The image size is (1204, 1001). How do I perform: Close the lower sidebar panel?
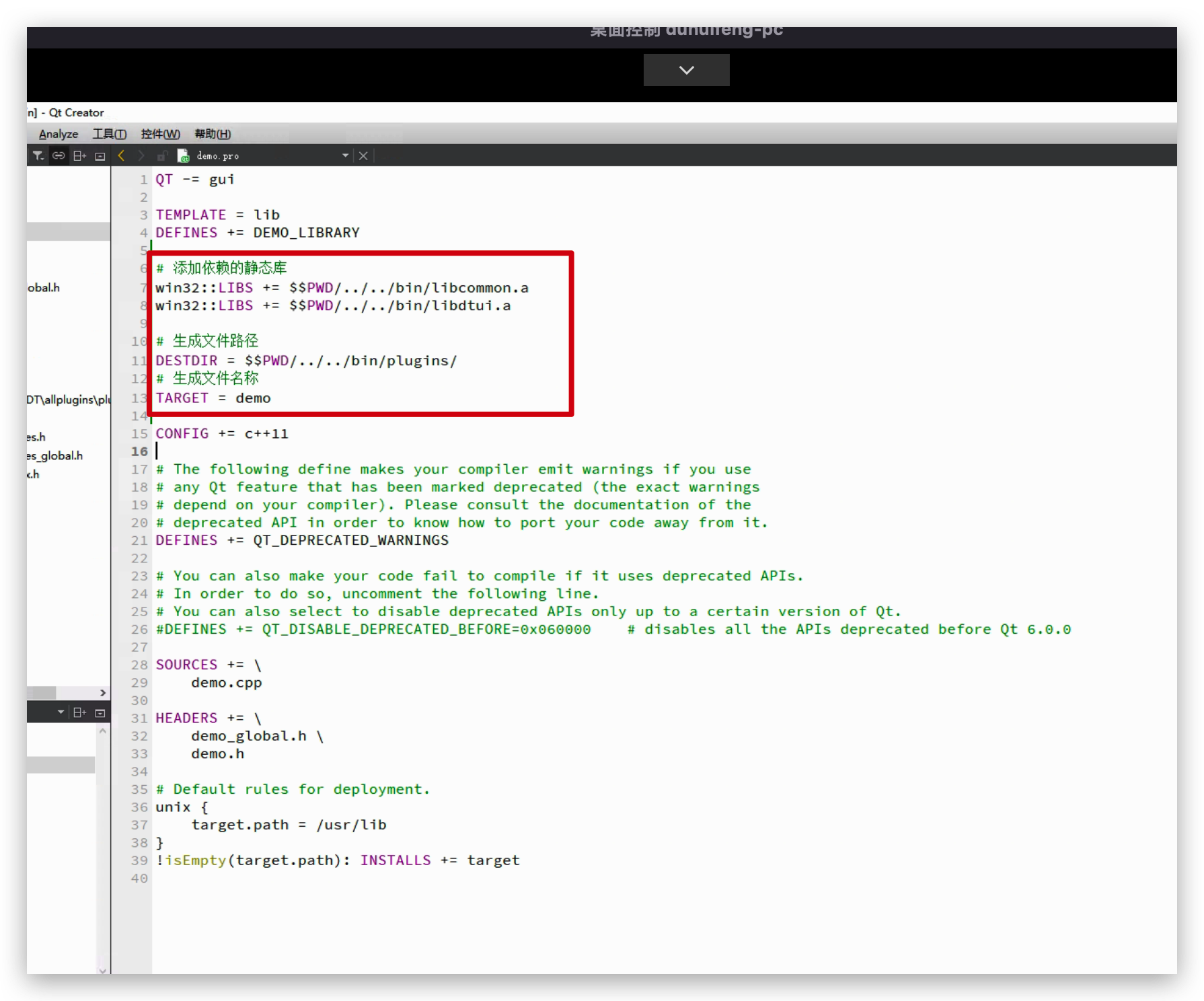(x=100, y=712)
